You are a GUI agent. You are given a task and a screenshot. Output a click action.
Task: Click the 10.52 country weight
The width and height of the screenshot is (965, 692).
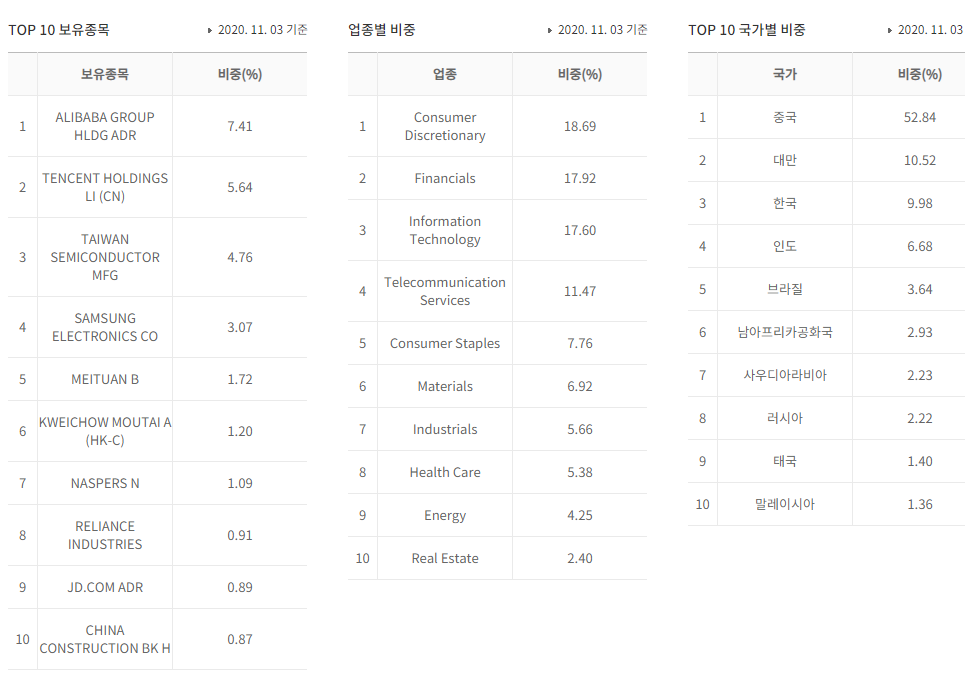[919, 161]
